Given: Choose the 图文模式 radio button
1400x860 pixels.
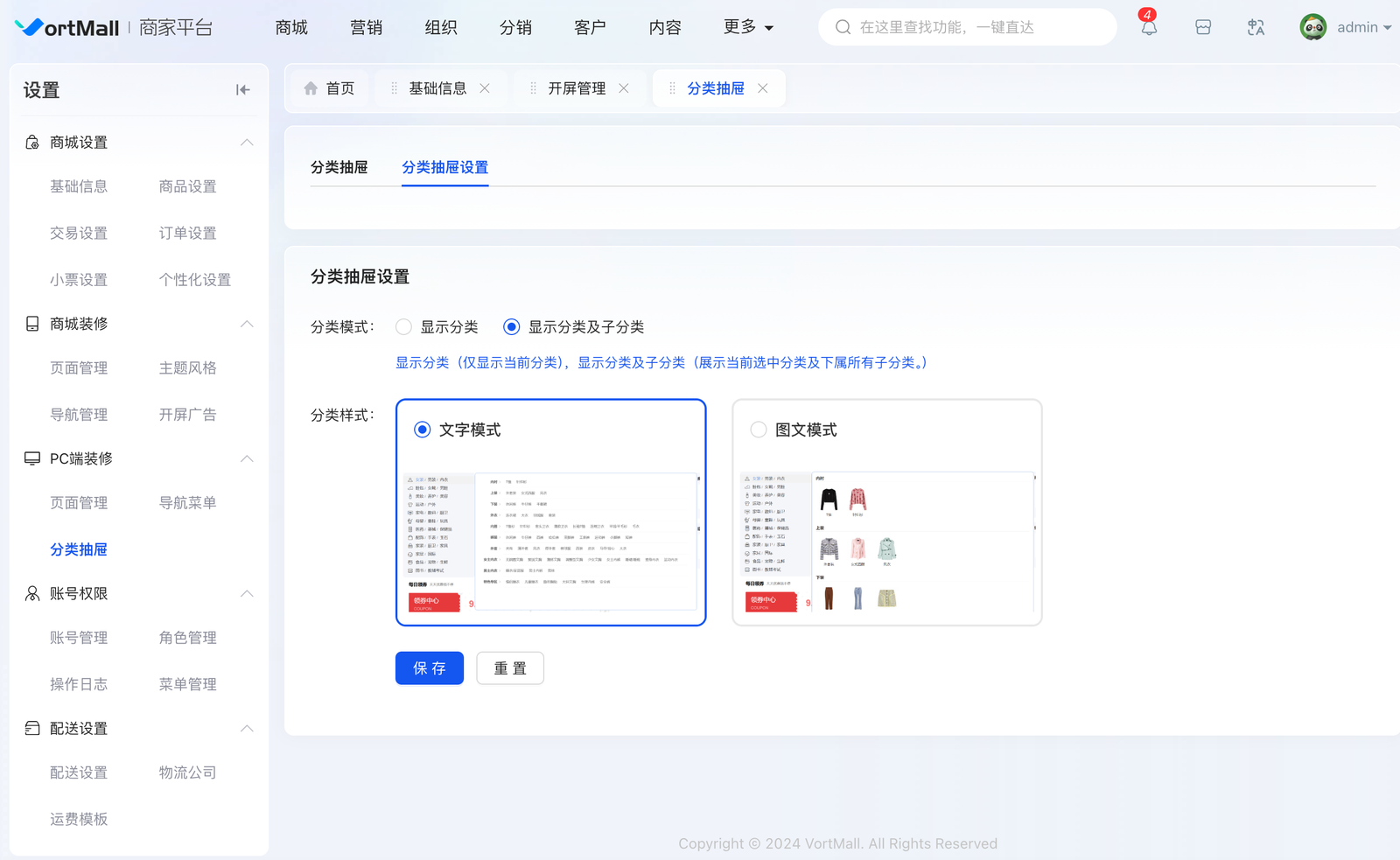Looking at the screenshot, I should pyautogui.click(x=759, y=430).
